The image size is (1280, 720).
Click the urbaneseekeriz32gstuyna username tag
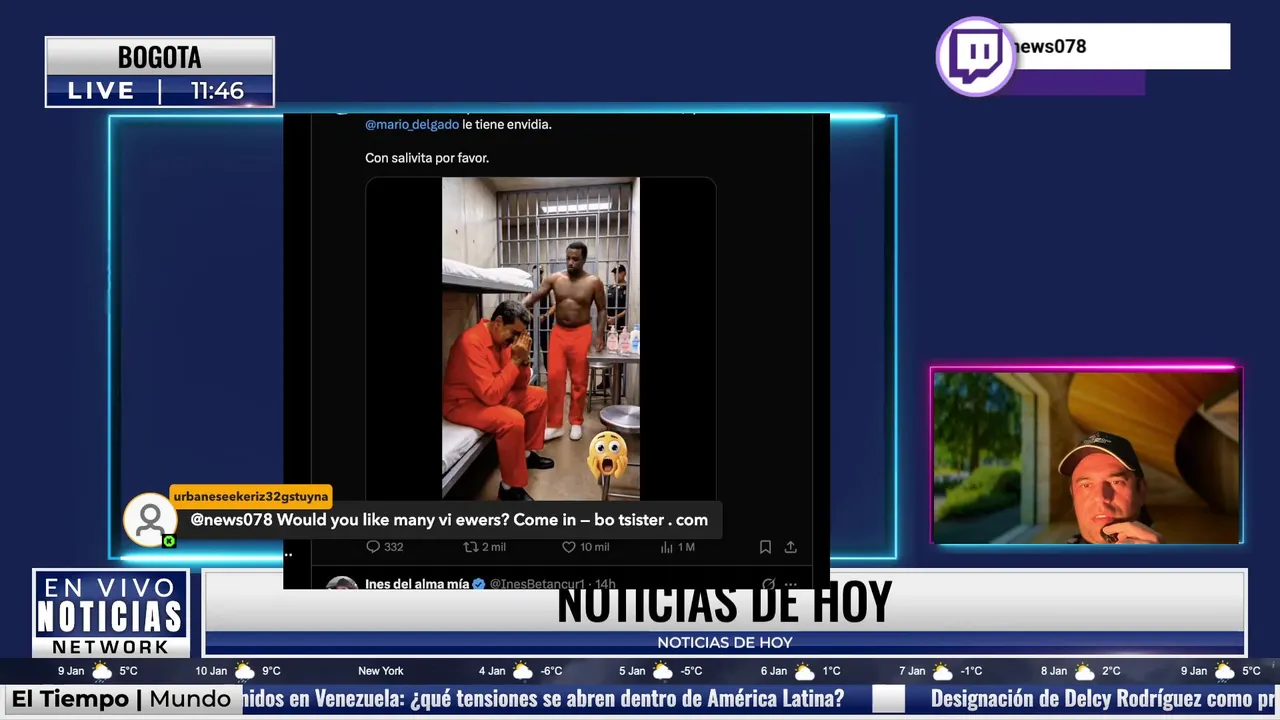pos(250,496)
